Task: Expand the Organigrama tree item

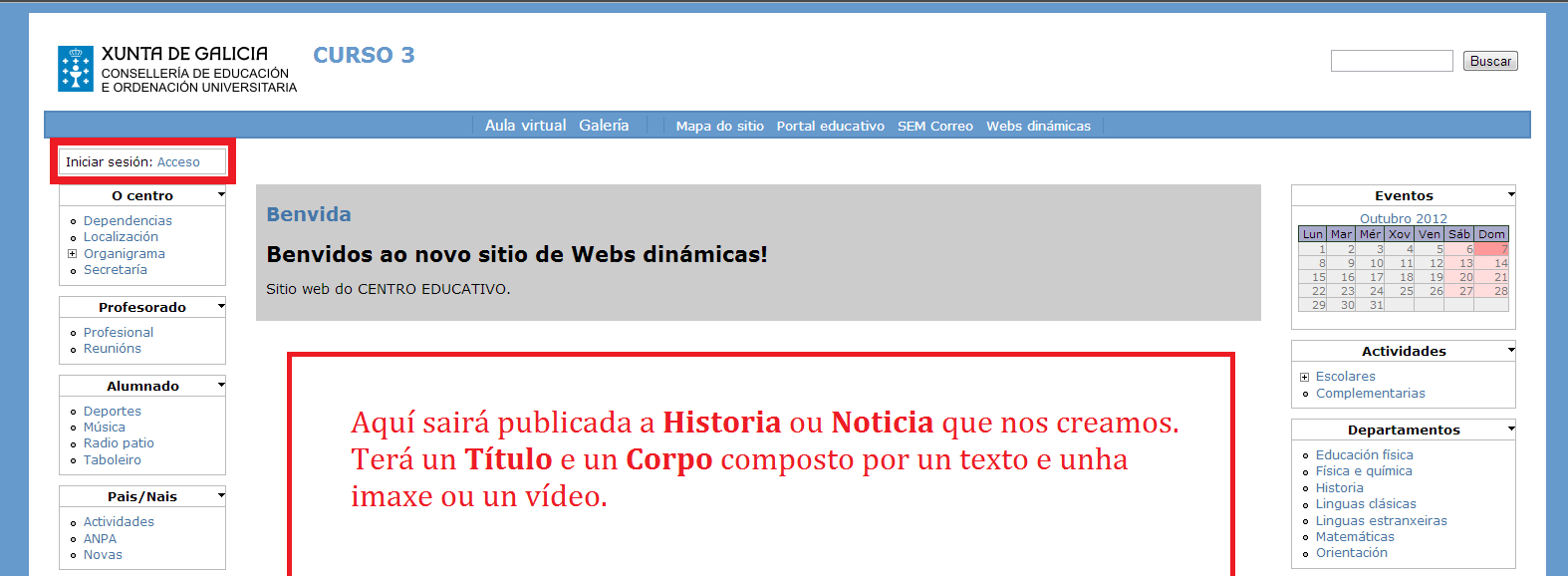Action: [x=73, y=254]
